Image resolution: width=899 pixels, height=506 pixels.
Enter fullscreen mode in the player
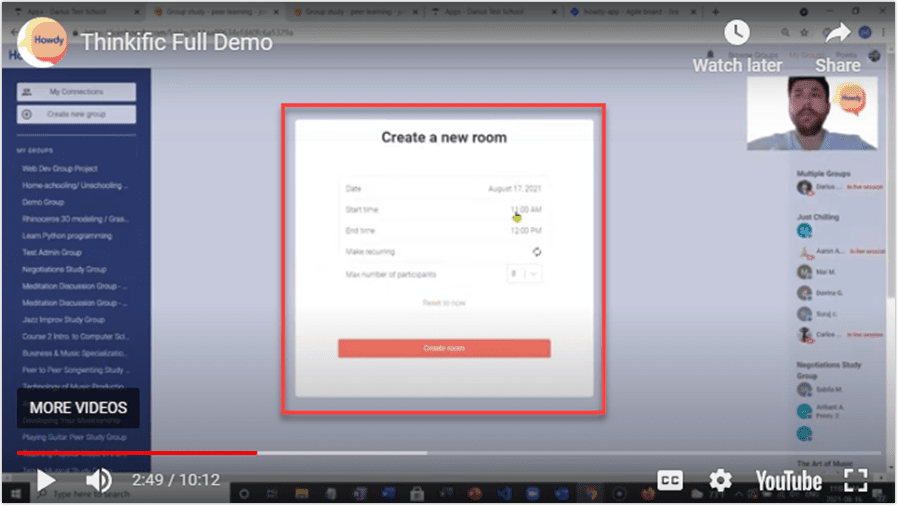point(855,480)
